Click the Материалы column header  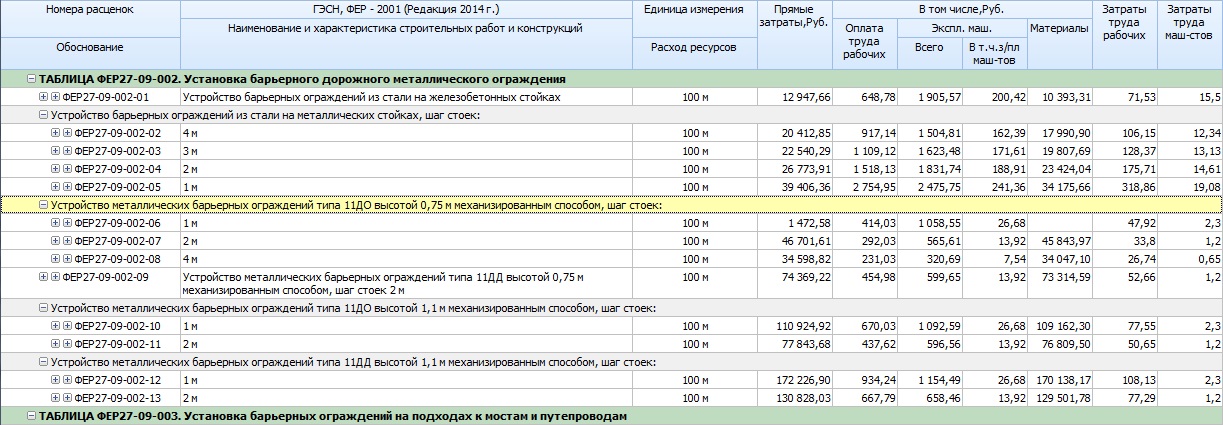pos(1058,29)
